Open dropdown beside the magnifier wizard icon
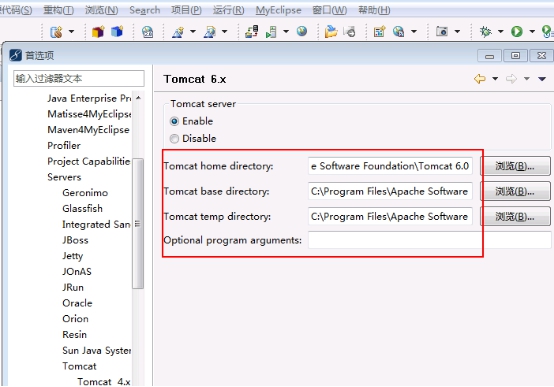554x387 pixels. (x=225, y=31)
